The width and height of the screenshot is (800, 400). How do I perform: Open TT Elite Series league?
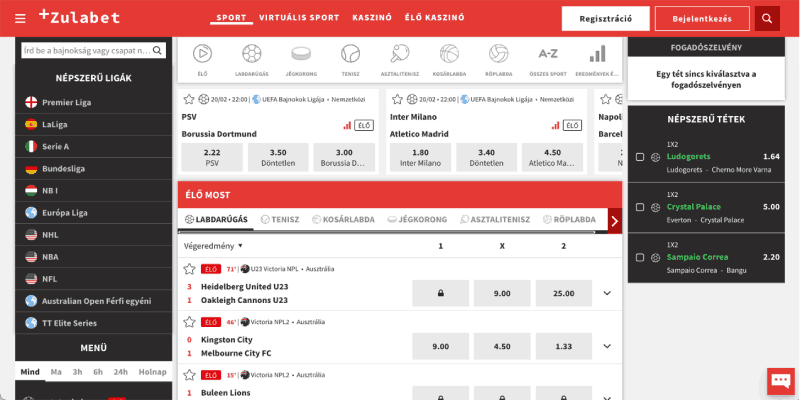coord(93,323)
